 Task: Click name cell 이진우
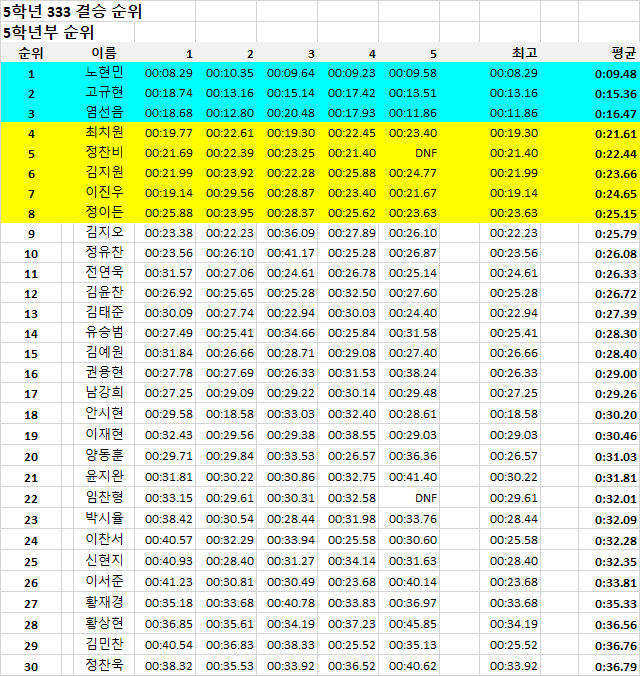coord(104,192)
